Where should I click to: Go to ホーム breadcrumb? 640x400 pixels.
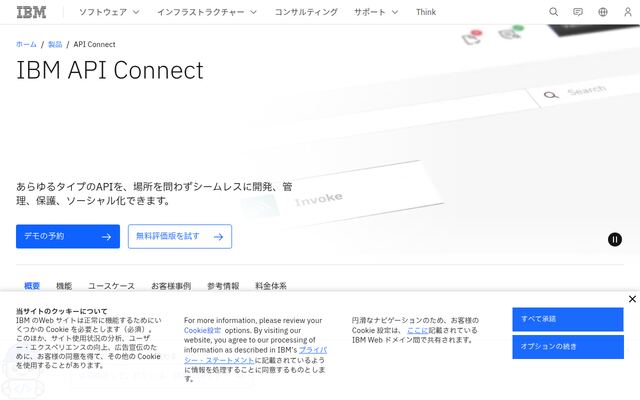coord(26,44)
